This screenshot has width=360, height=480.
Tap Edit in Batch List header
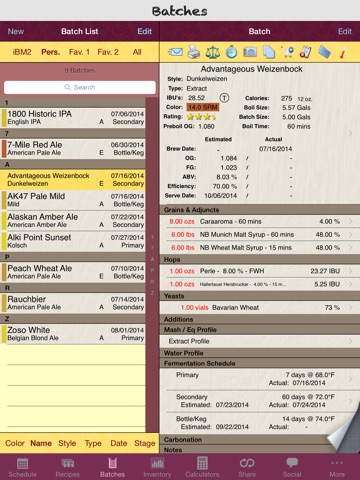(145, 31)
